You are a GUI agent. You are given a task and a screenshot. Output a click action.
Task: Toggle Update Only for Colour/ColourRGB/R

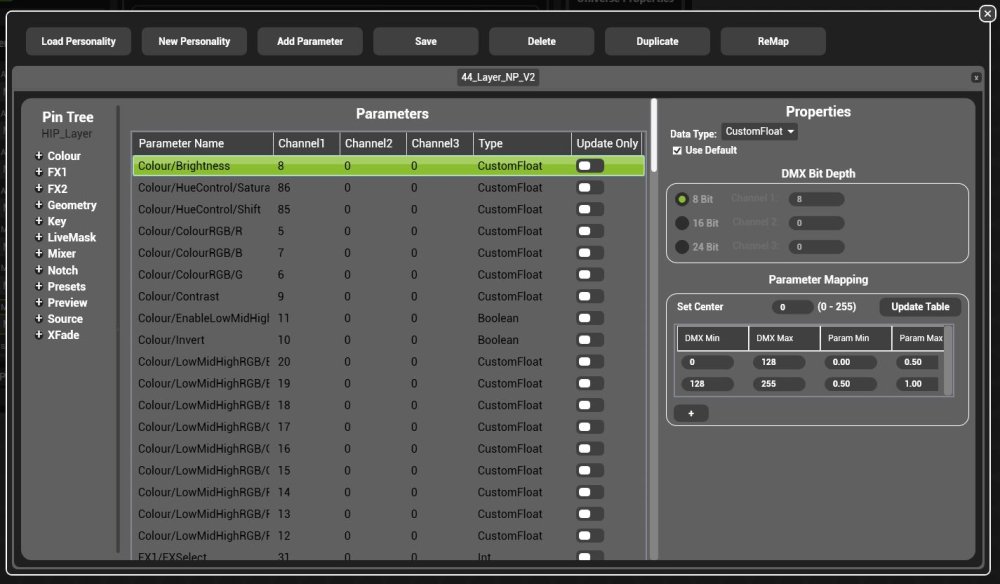tap(590, 231)
